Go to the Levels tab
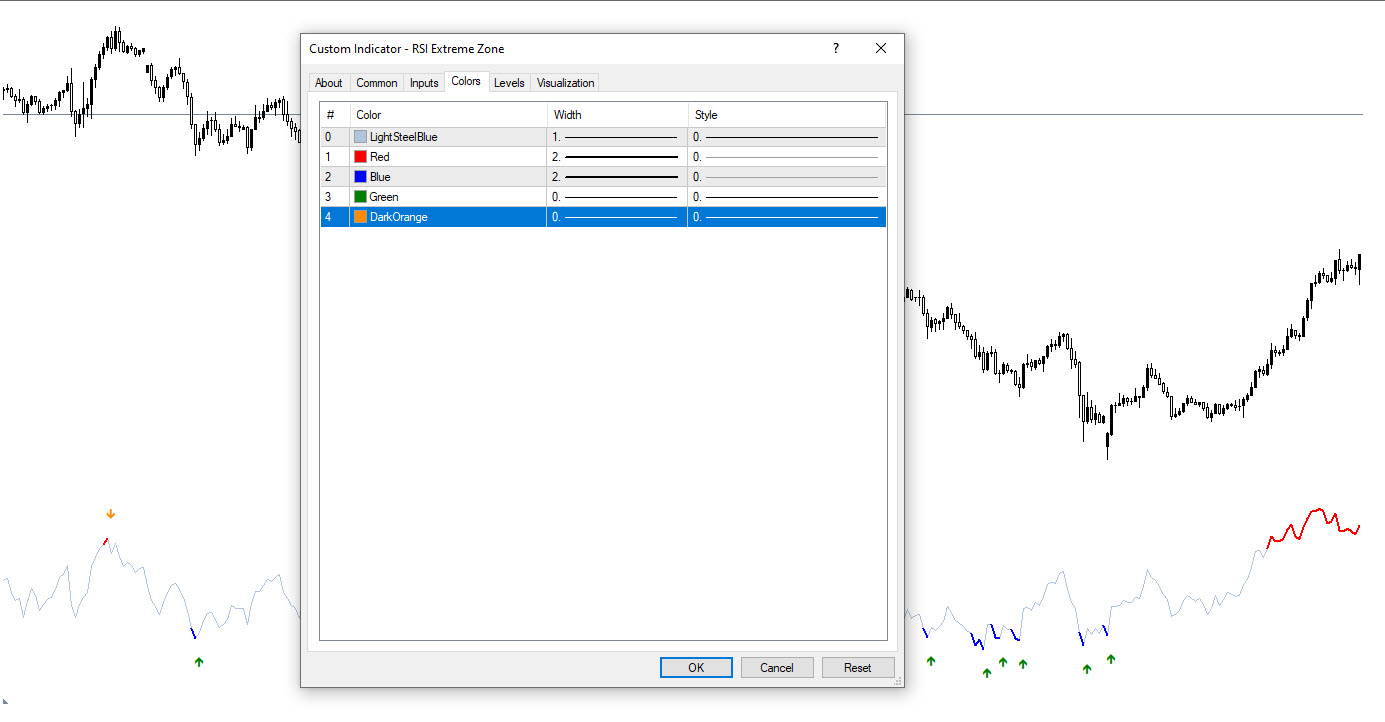 [x=509, y=83]
